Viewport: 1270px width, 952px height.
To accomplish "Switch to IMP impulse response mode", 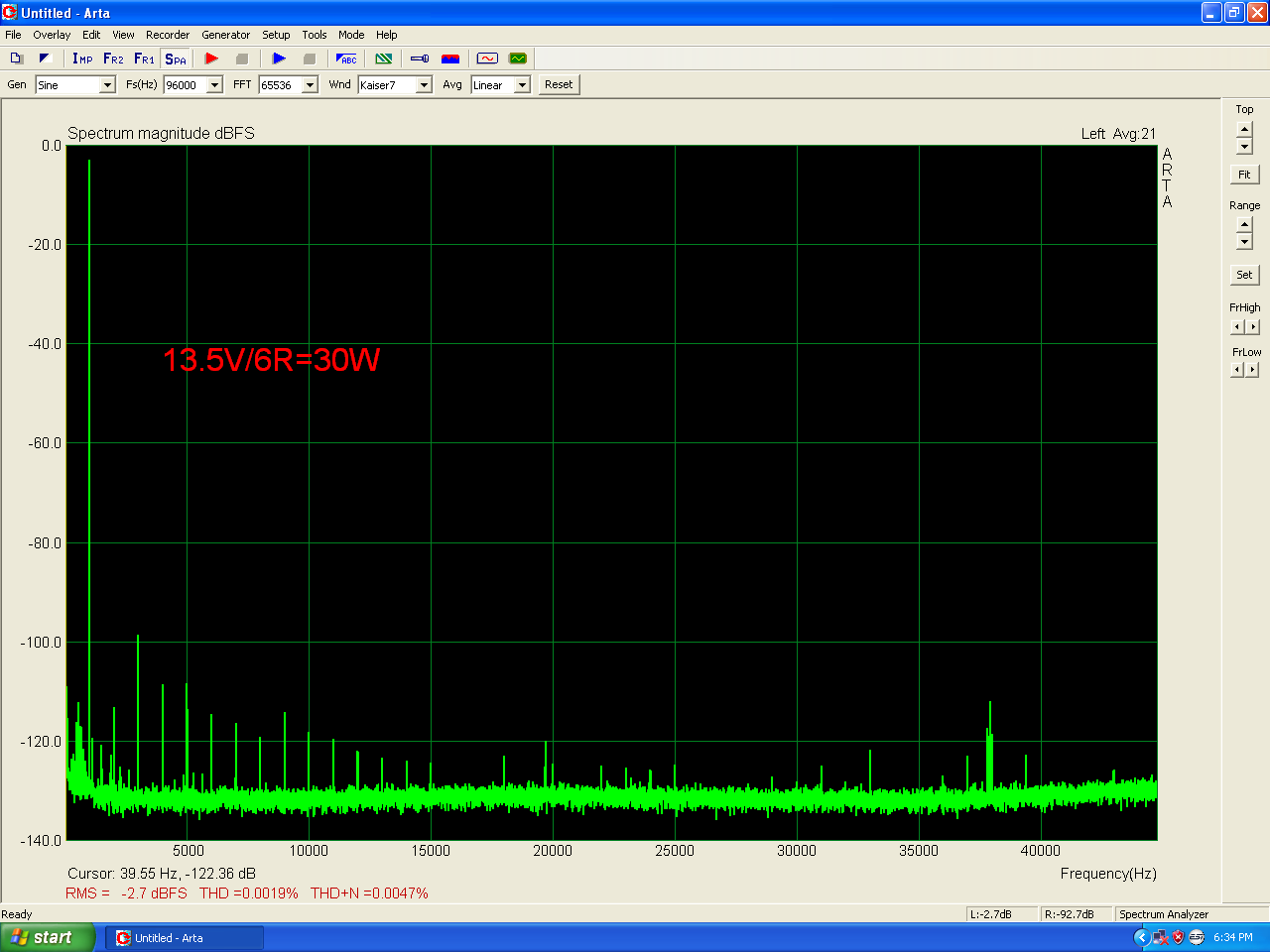I will (82, 59).
